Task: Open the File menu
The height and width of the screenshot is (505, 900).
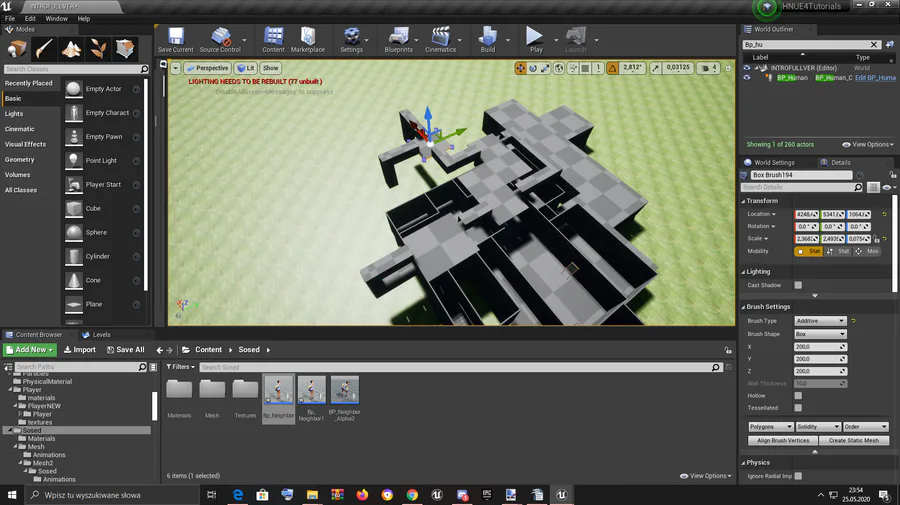Action: click(10, 18)
